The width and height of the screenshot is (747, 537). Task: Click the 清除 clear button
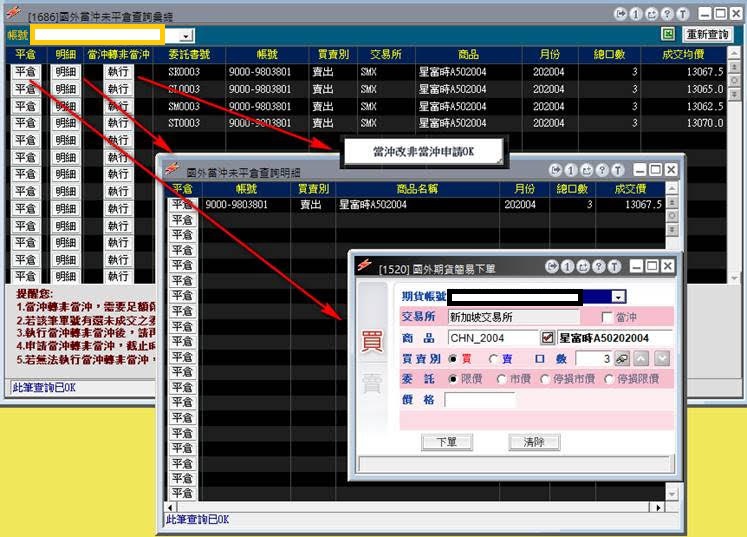click(534, 442)
